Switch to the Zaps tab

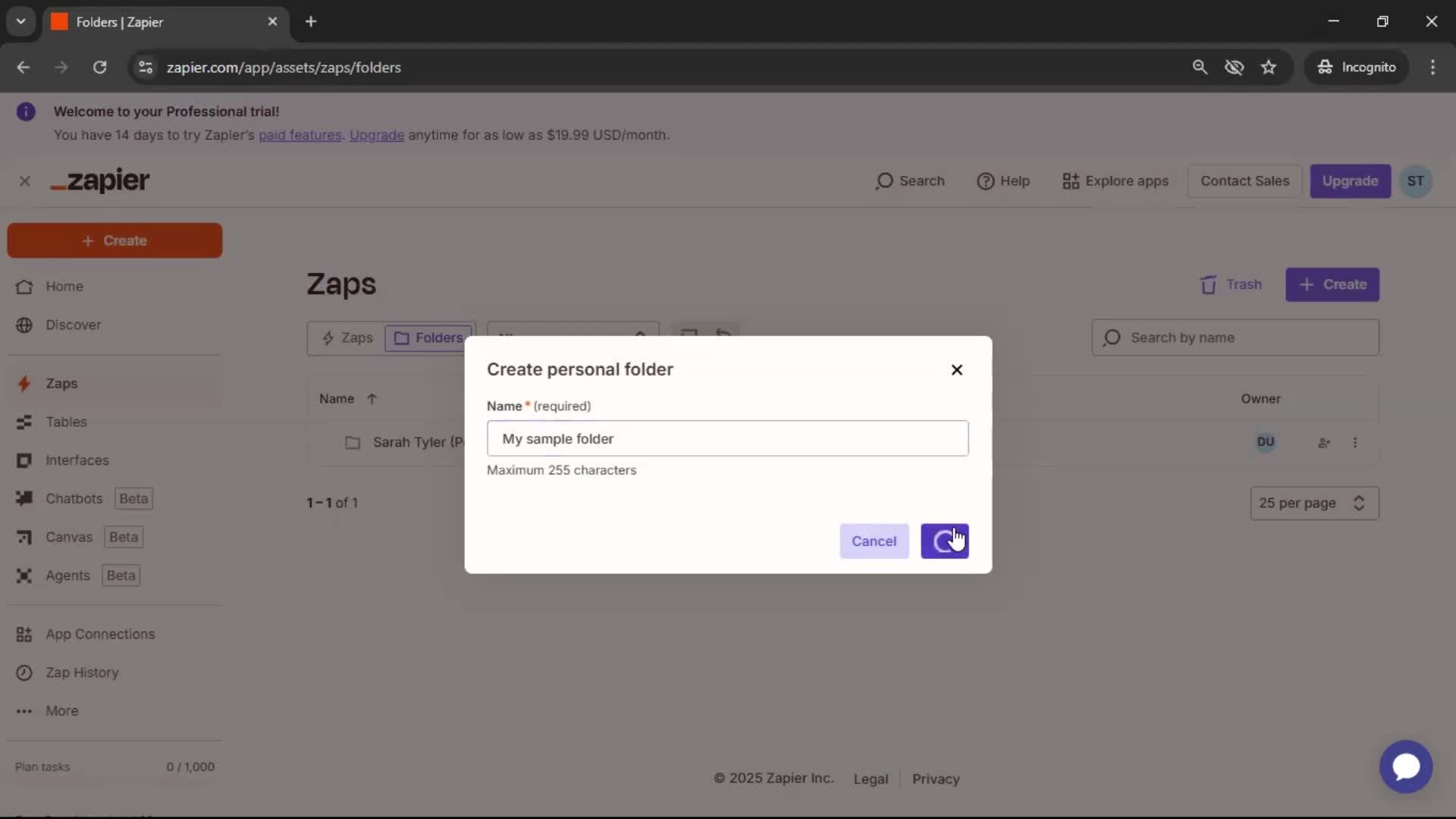click(x=347, y=338)
